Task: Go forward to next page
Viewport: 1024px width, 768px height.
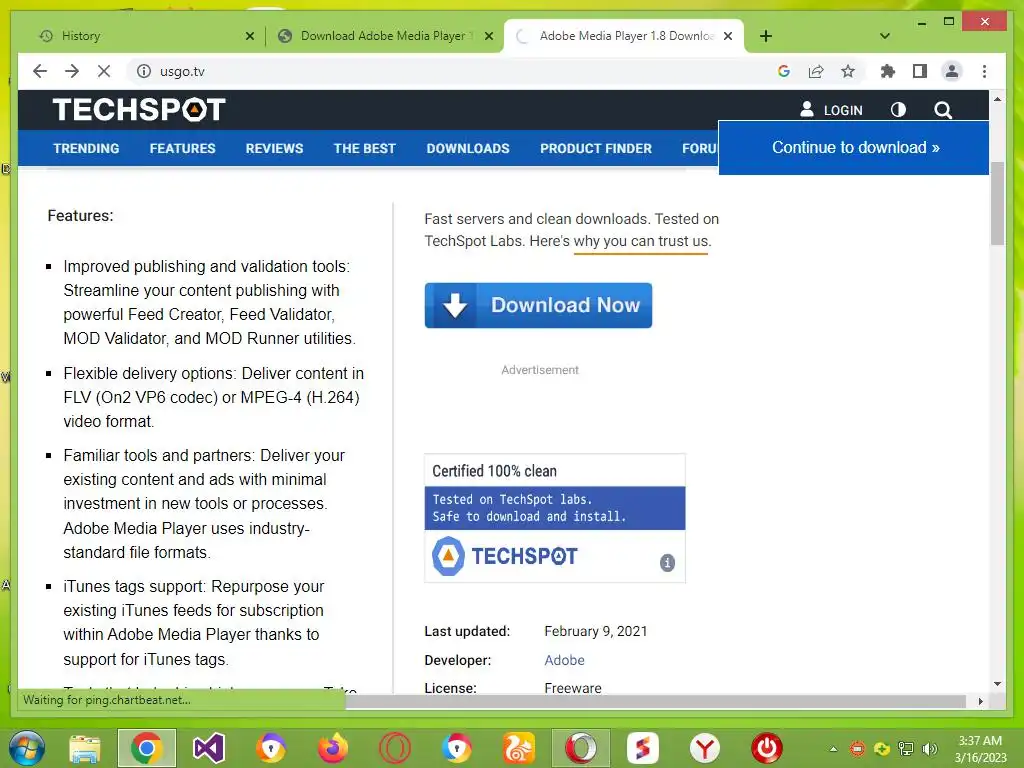Action: coord(72,71)
